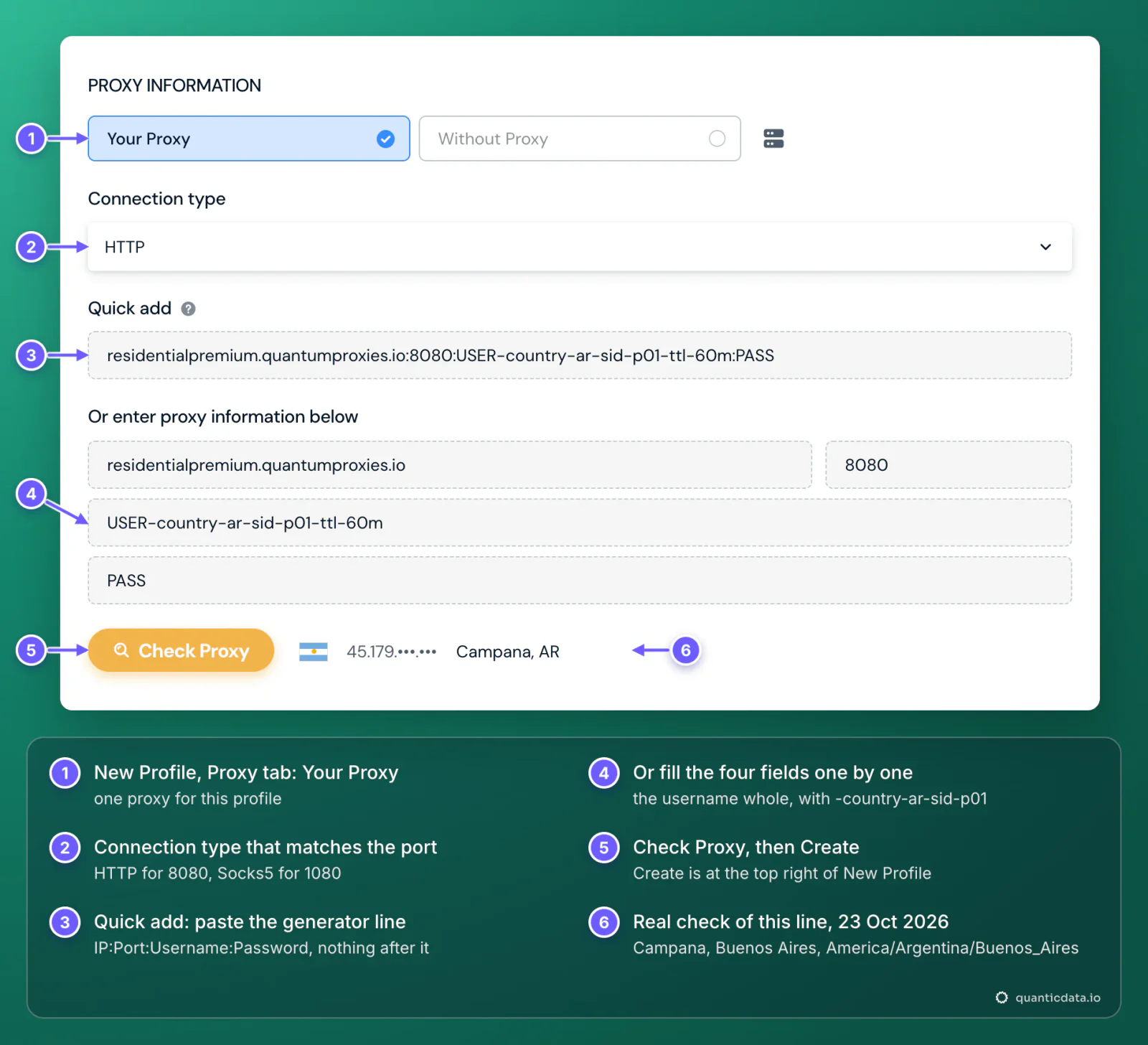This screenshot has width=1148, height=1045.
Task: Open the saved proxy list icon
Action: (773, 139)
